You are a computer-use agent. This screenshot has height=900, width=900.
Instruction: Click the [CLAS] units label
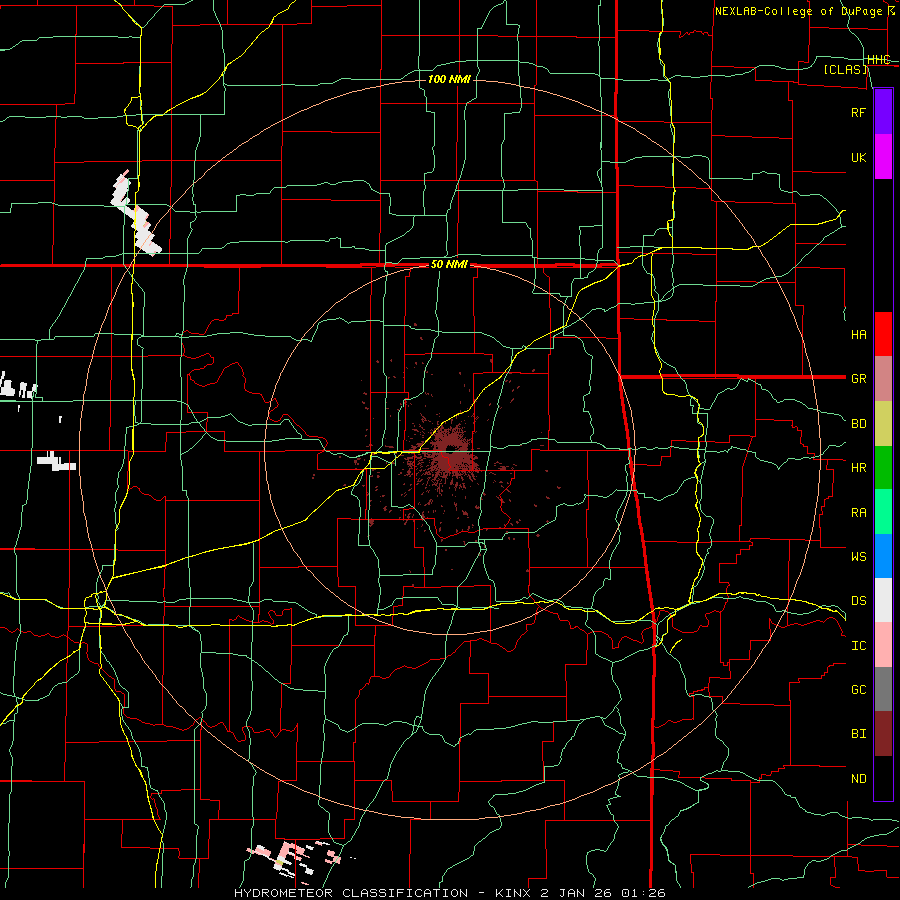coord(845,69)
